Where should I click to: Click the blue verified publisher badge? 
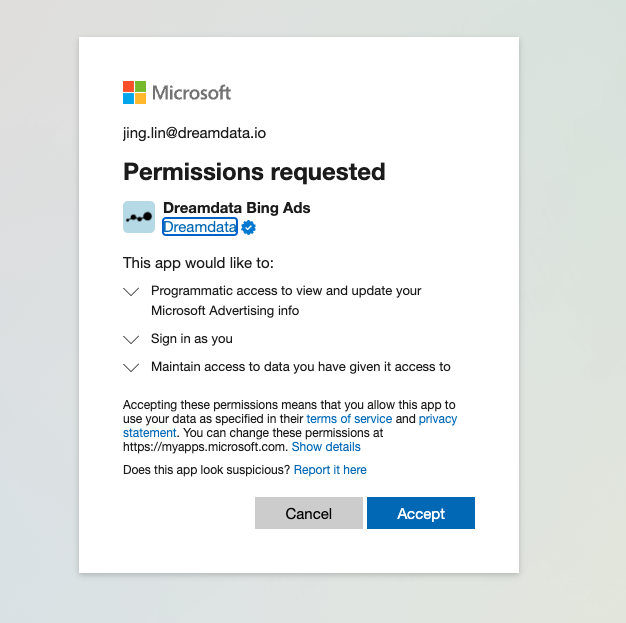point(248,227)
